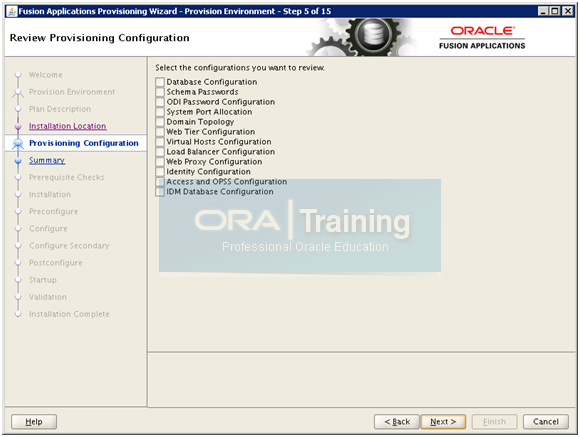Minimize the wizard window
580x437 pixels.
pos(543,11)
